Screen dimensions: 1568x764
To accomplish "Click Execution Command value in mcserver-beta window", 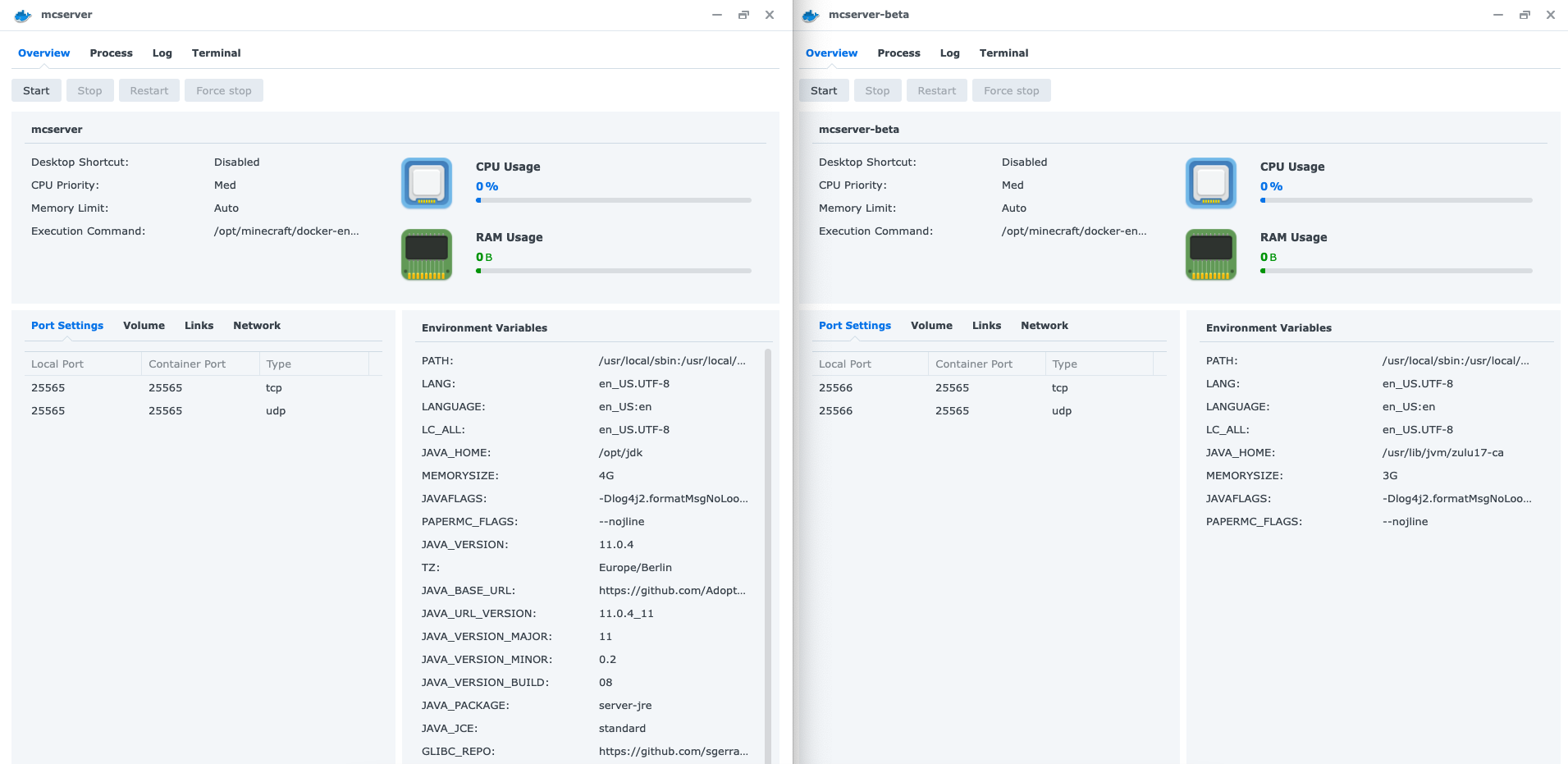I will coord(1074,231).
